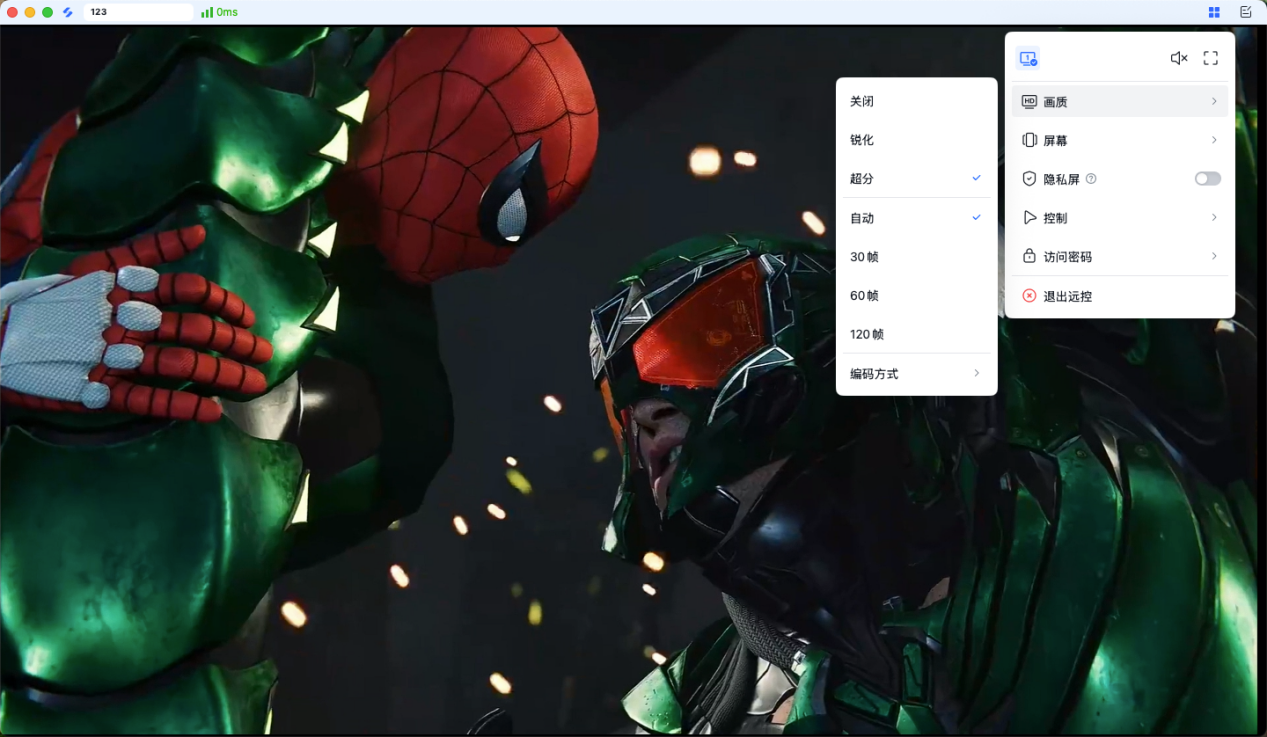Click the checkmark next to 自动

click(x=976, y=217)
